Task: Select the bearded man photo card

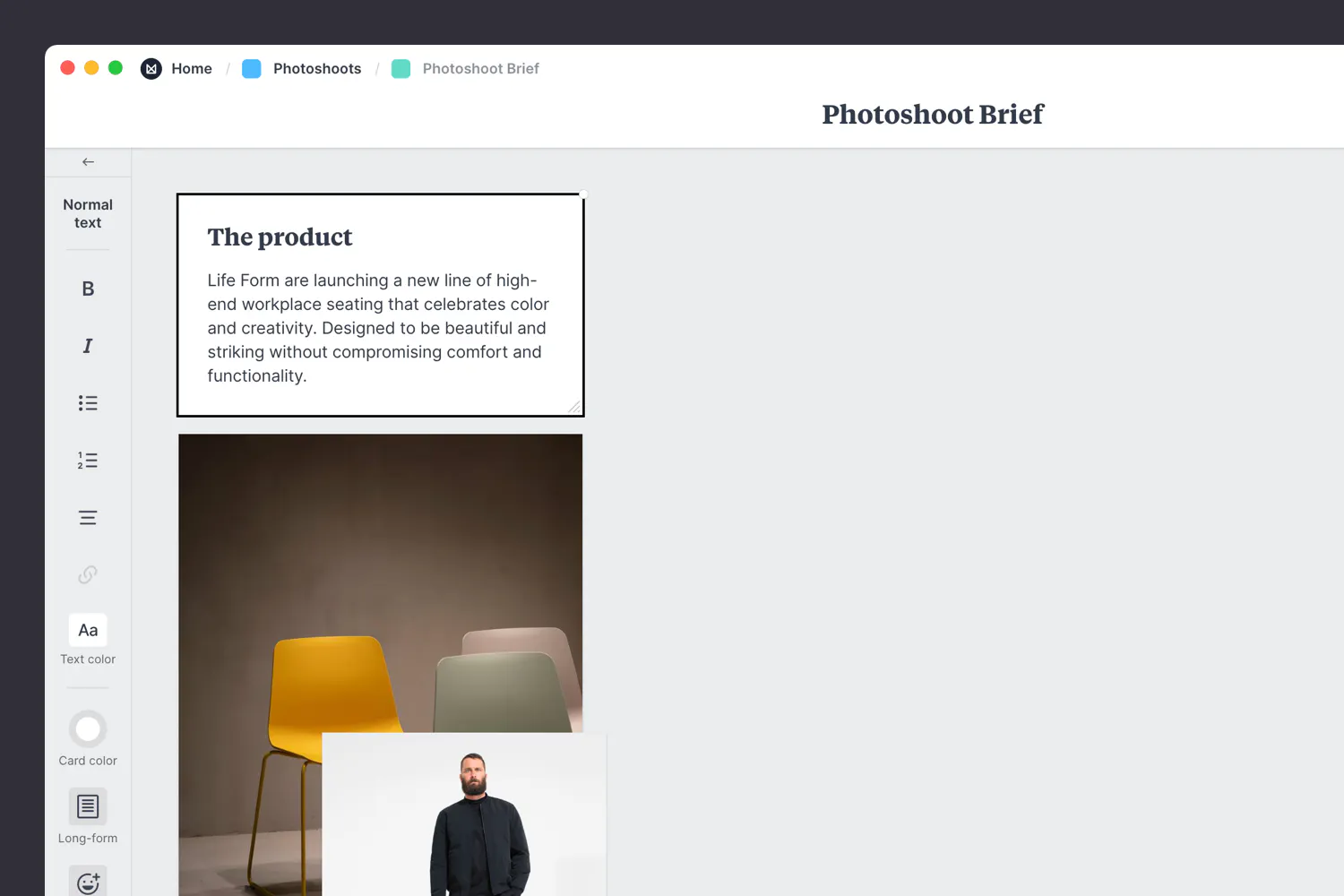Action: click(464, 814)
